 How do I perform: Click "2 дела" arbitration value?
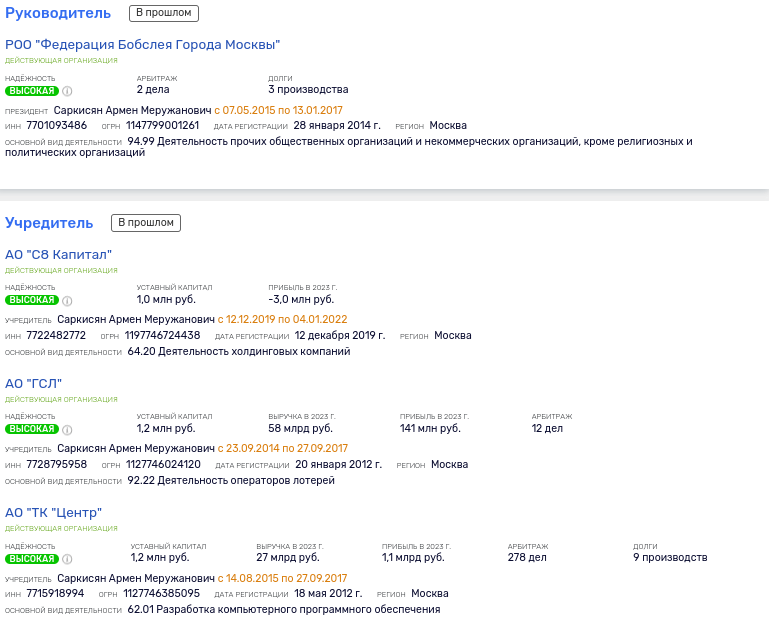pyautogui.click(x=153, y=89)
